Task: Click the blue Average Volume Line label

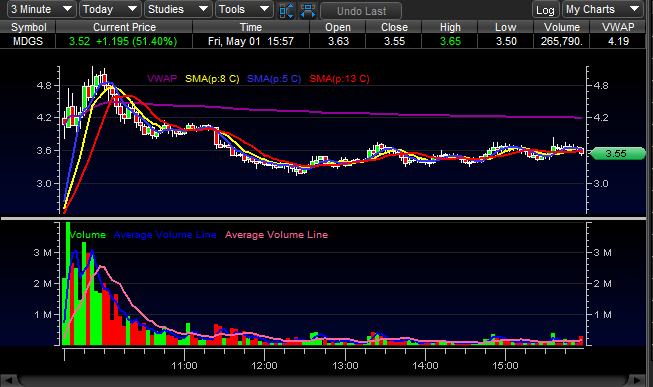Action: click(x=165, y=235)
